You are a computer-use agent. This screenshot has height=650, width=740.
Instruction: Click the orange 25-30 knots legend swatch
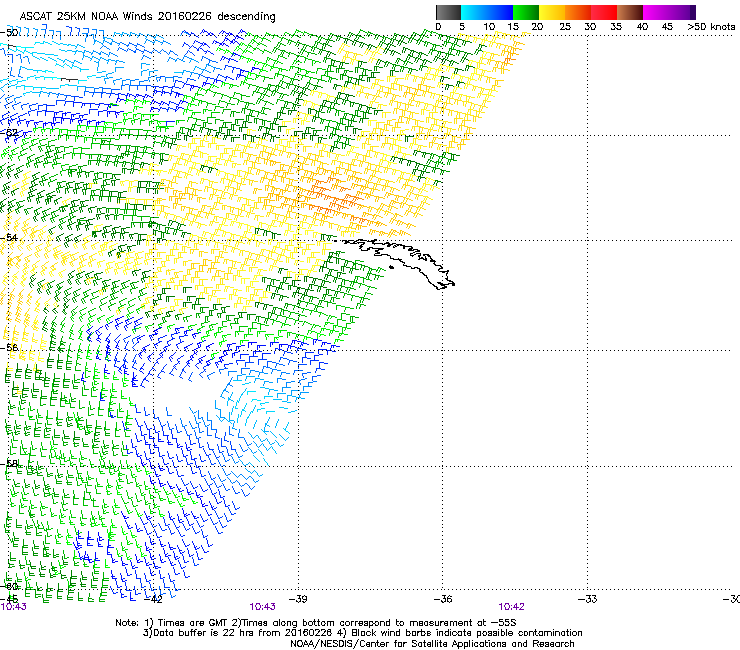point(578,12)
